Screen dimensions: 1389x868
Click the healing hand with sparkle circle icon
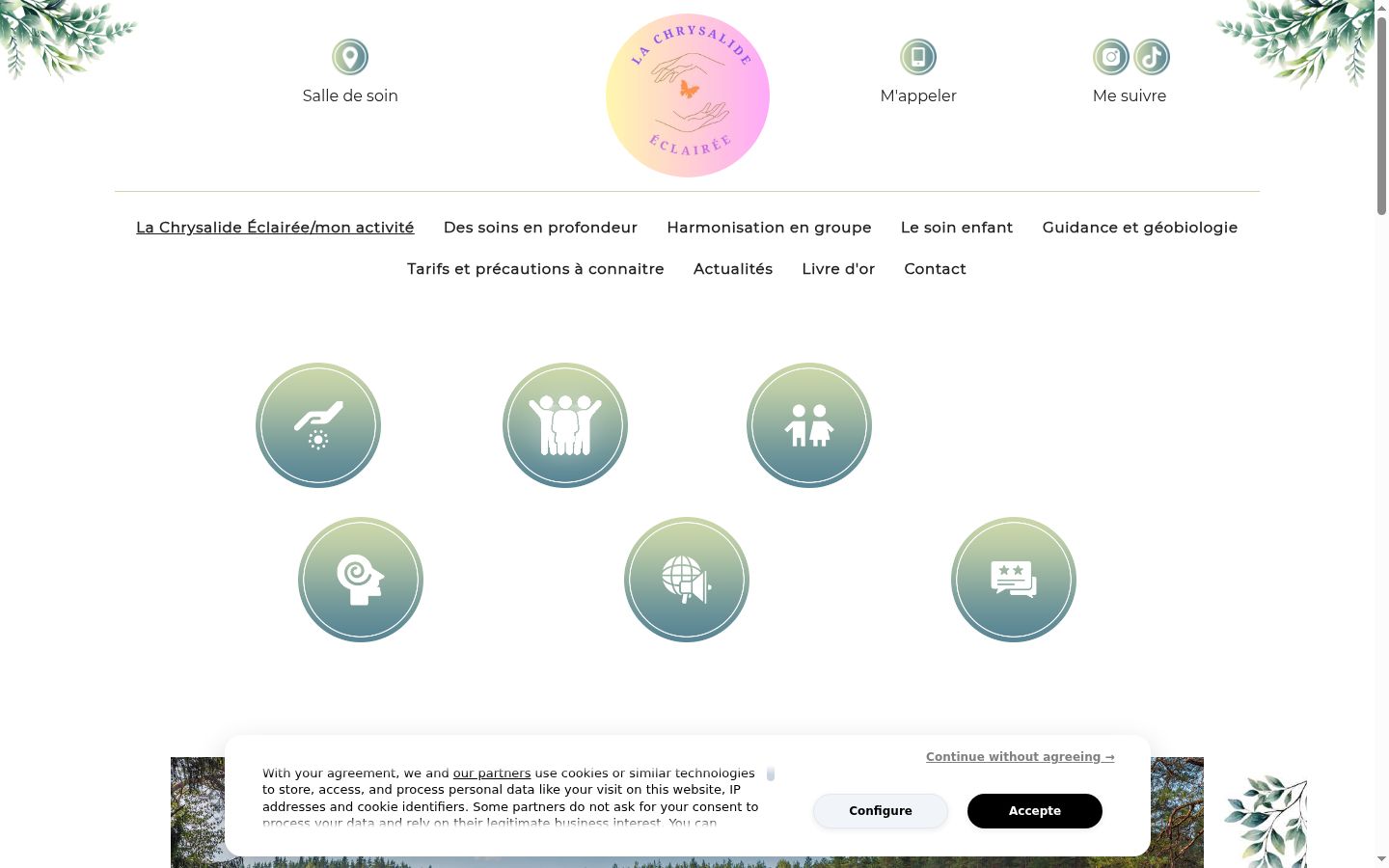318,425
